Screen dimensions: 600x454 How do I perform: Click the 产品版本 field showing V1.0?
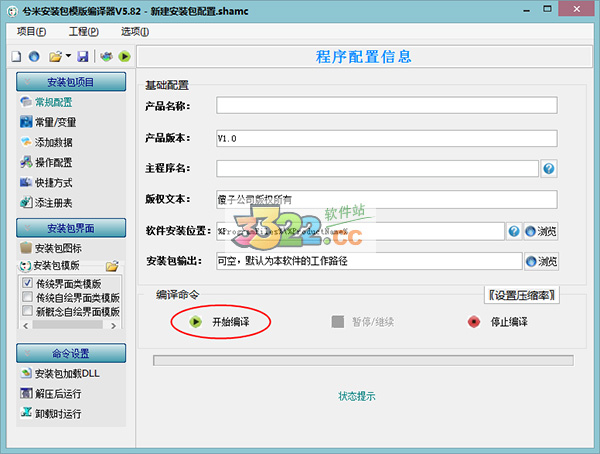point(386,138)
